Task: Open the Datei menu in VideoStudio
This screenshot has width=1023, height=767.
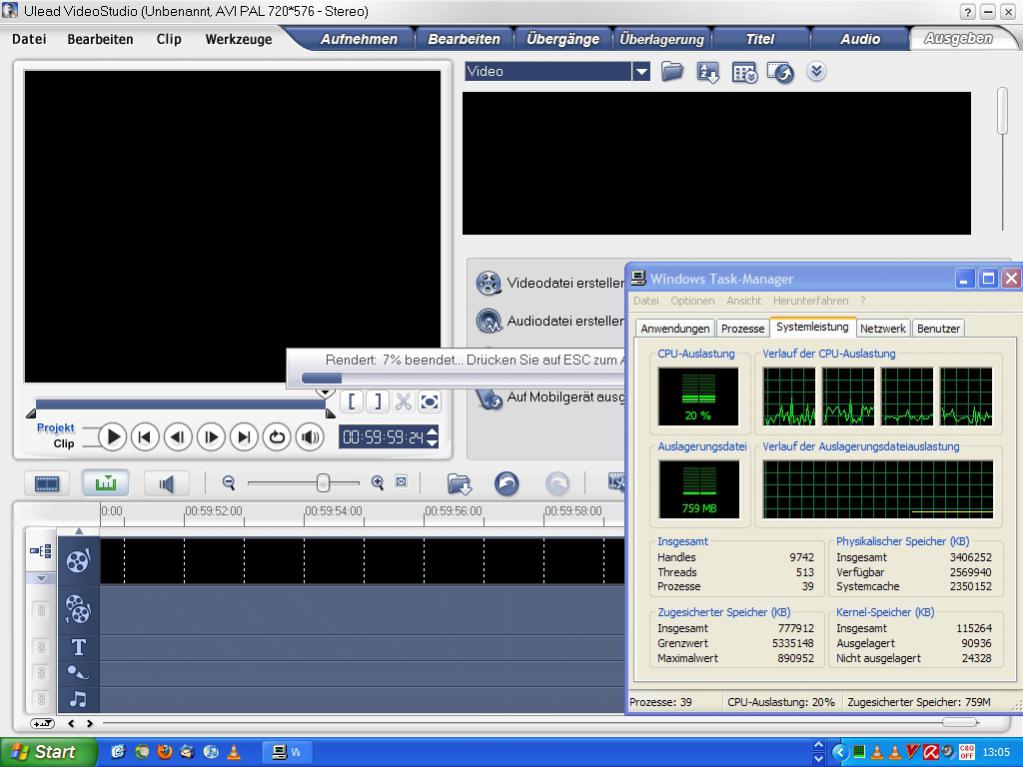Action: pos(29,39)
